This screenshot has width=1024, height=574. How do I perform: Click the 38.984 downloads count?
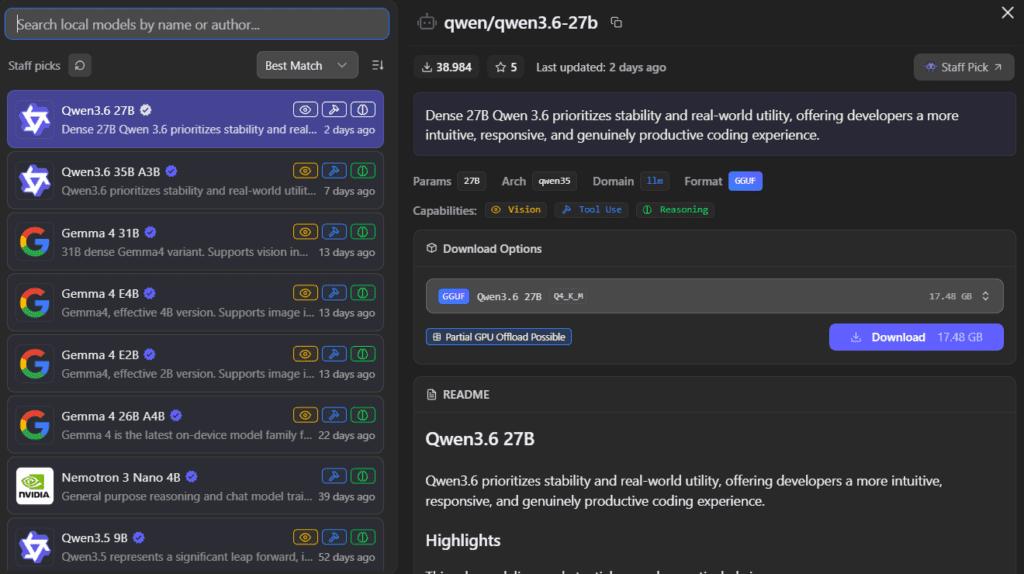[447, 67]
